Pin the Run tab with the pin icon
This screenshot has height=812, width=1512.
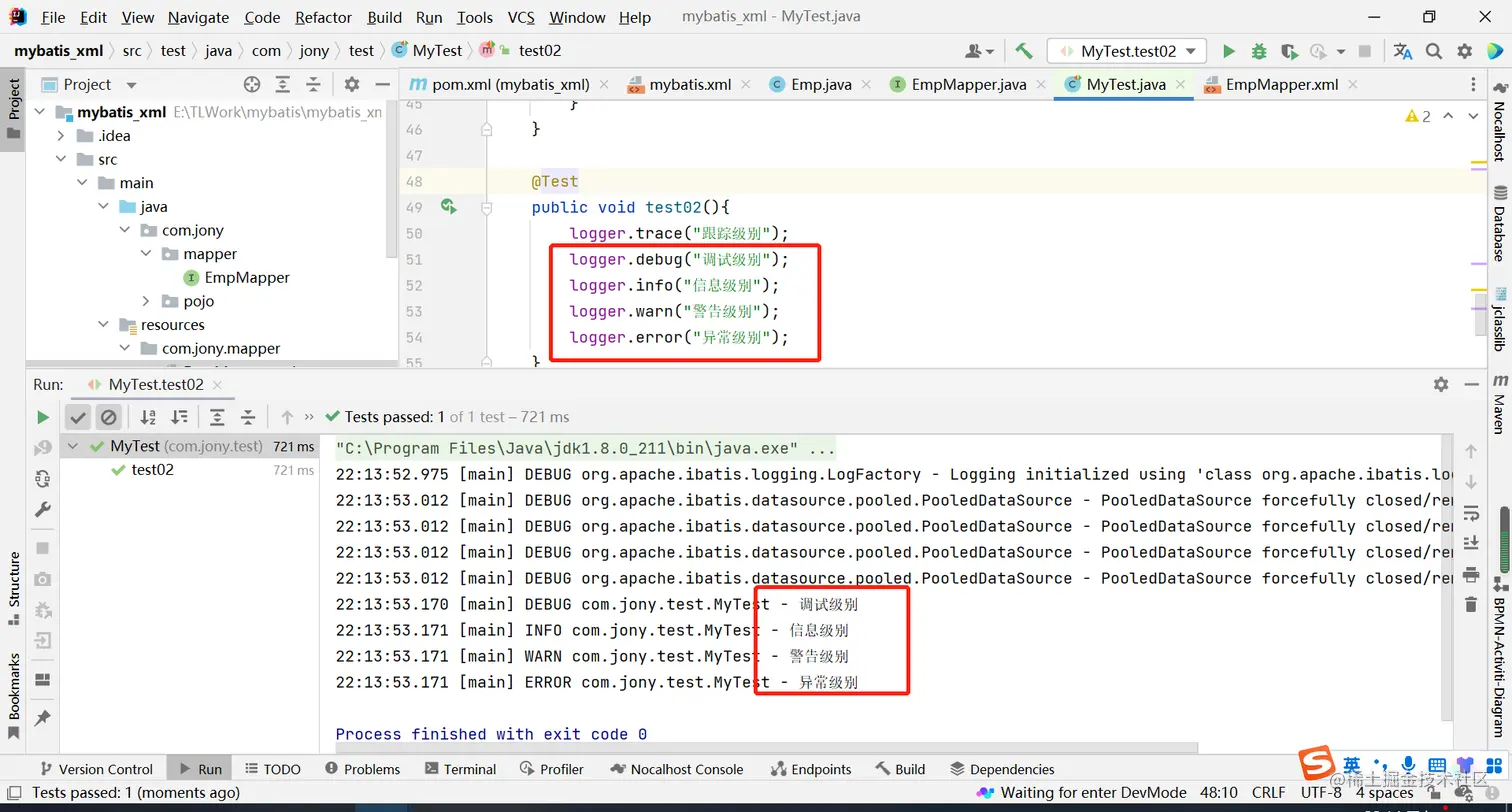coord(42,718)
